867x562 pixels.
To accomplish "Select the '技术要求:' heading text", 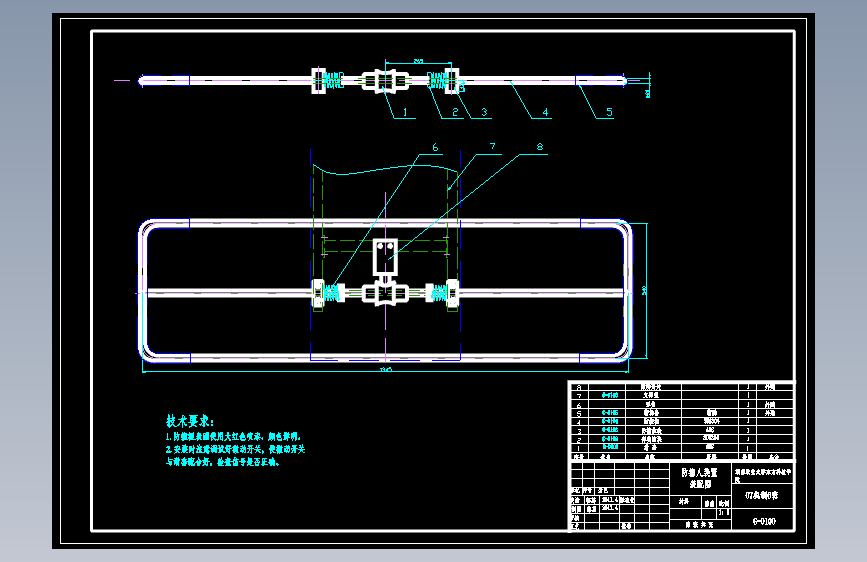I will [x=190, y=421].
